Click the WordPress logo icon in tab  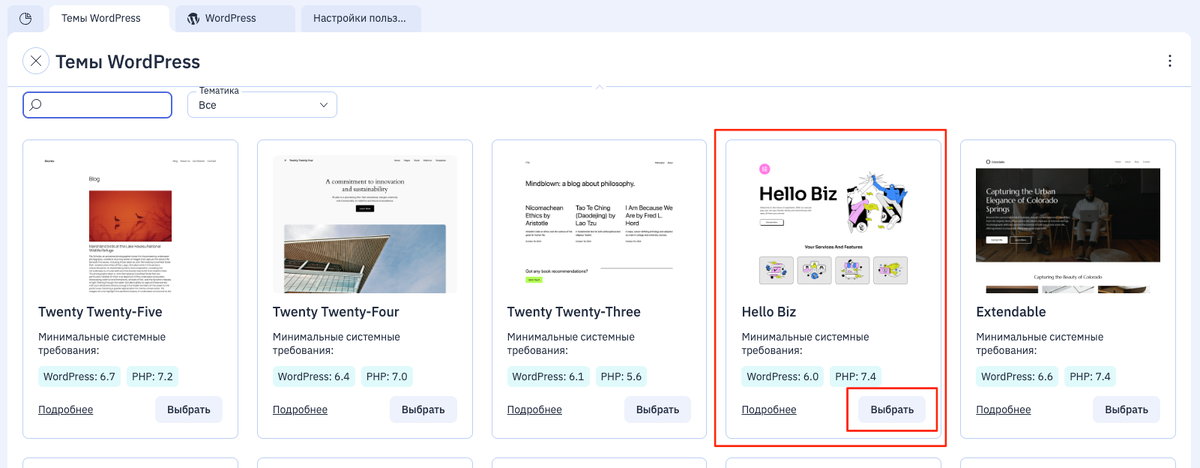click(x=194, y=18)
